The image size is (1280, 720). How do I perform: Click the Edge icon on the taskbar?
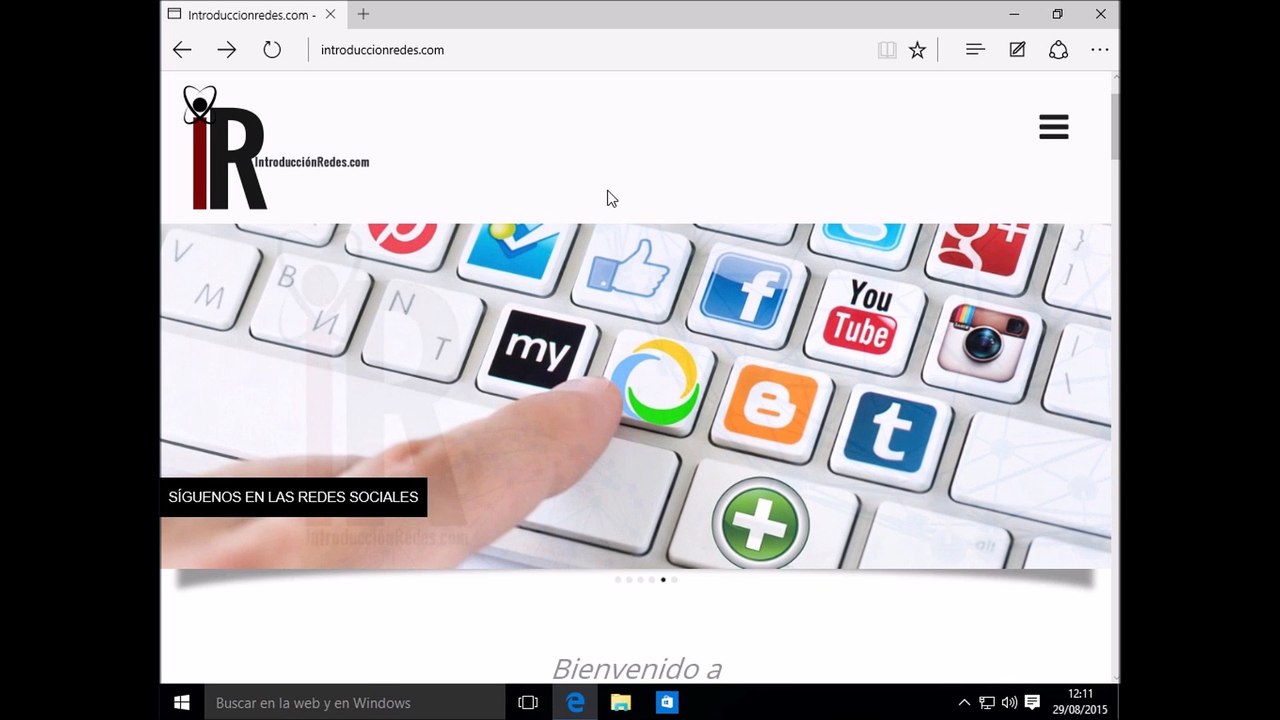[x=575, y=703]
